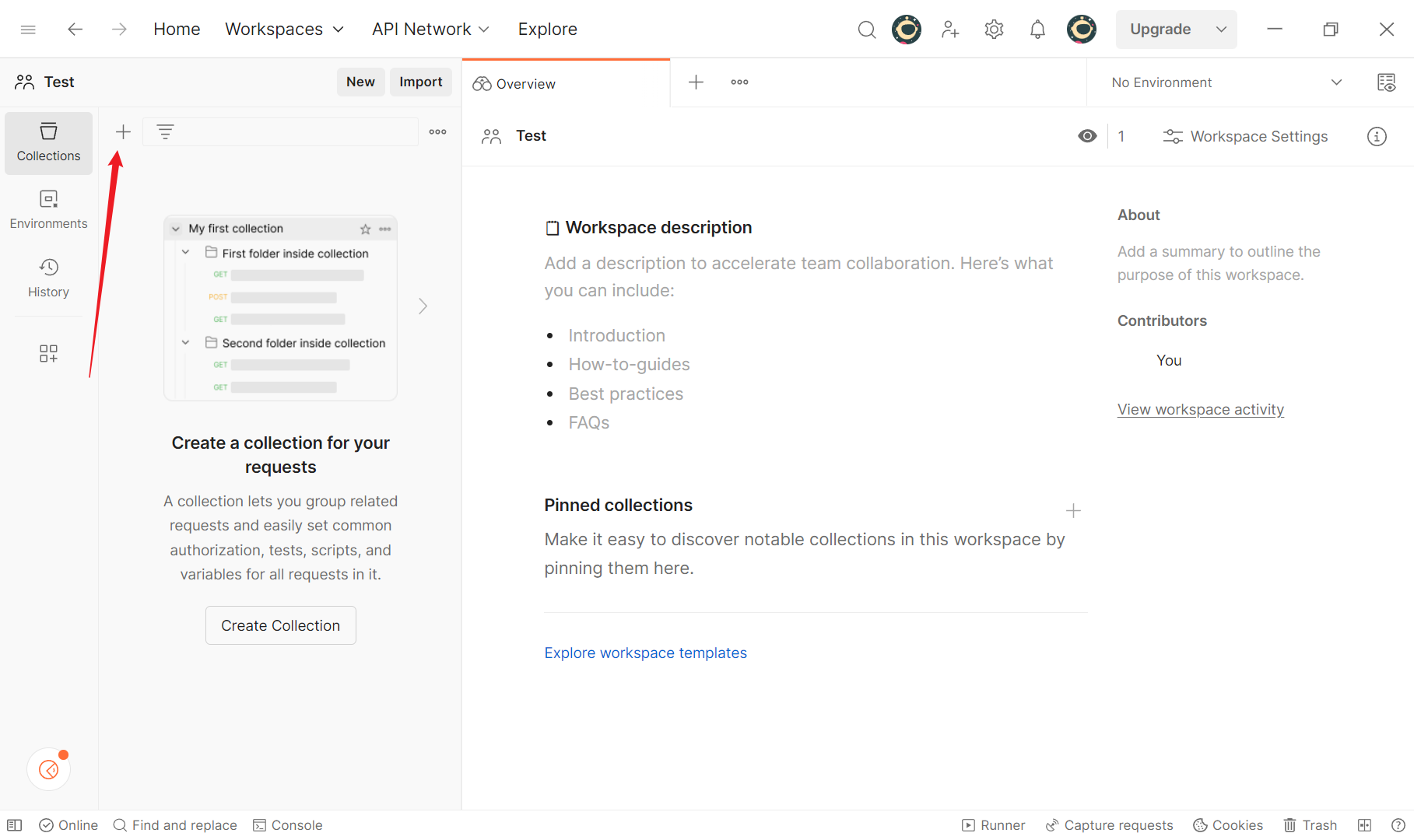Open the notifications bell
The width and height of the screenshot is (1414, 840).
click(1037, 30)
